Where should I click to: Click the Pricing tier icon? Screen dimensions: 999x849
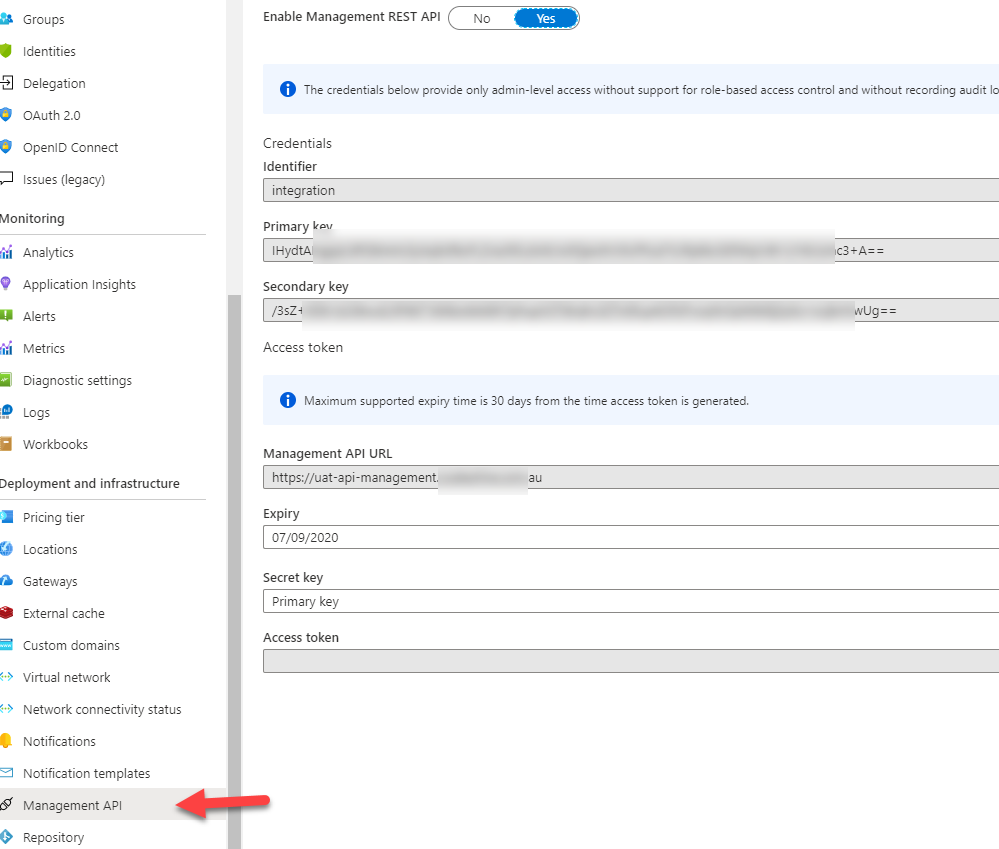(x=6, y=518)
